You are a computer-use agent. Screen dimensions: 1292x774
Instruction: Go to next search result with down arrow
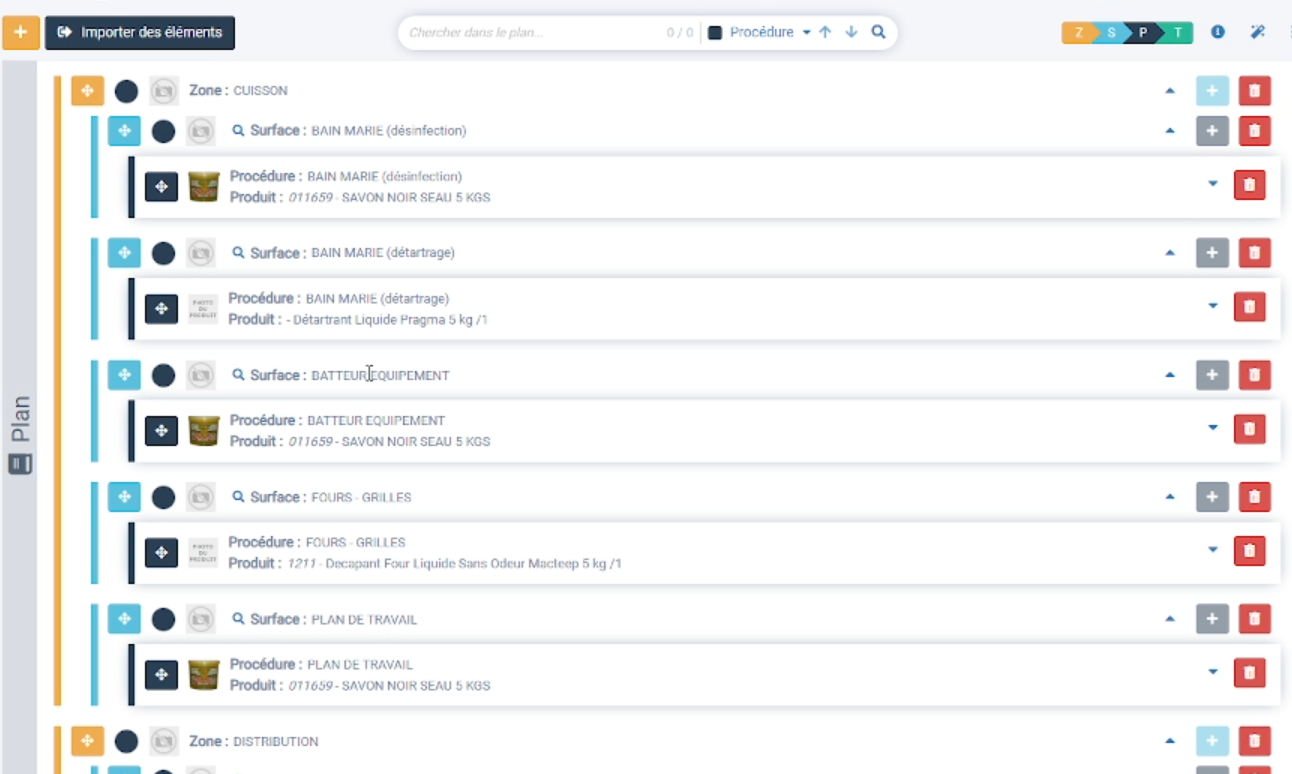pyautogui.click(x=851, y=32)
